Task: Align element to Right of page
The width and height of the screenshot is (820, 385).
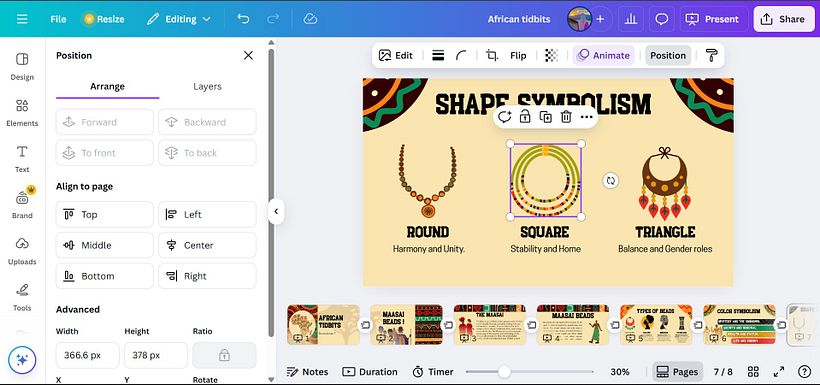Action: coord(207,276)
